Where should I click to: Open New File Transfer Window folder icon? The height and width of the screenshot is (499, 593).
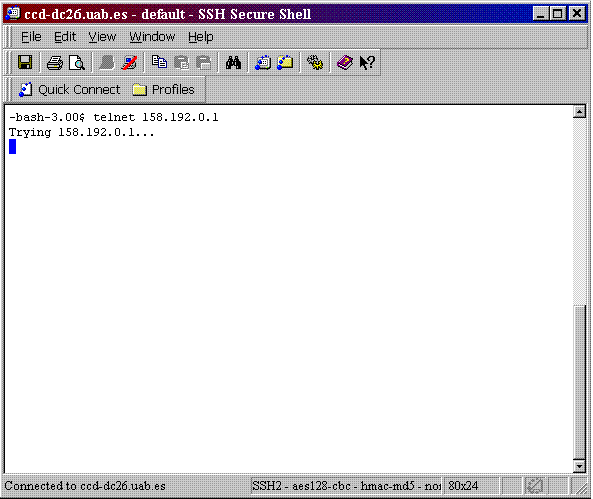tap(285, 62)
